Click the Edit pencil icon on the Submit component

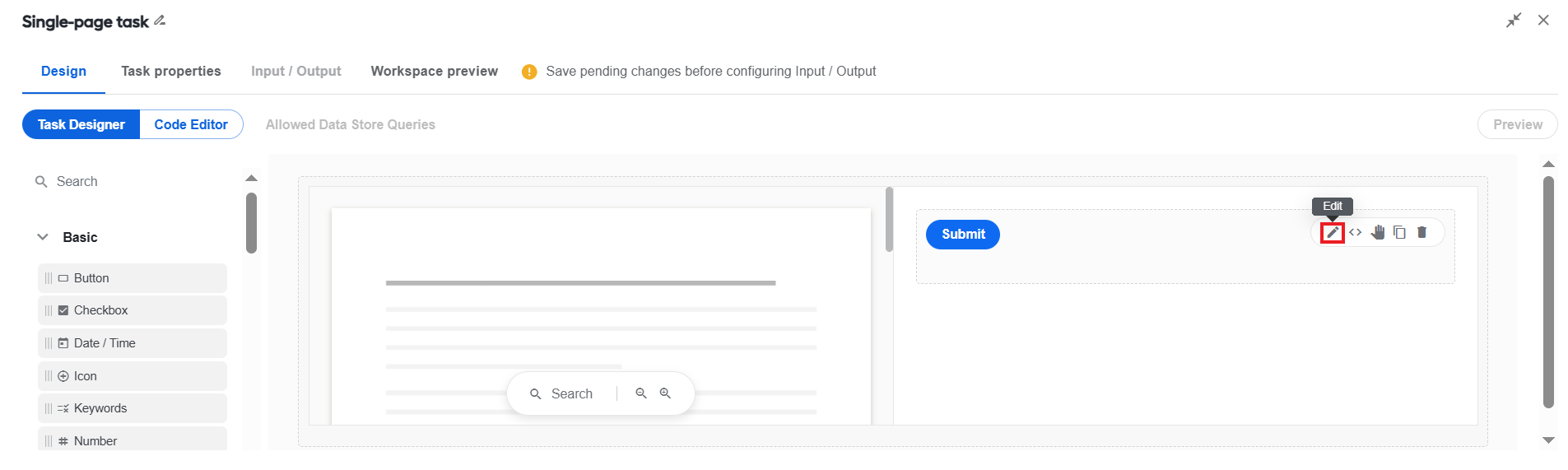[x=1332, y=233]
